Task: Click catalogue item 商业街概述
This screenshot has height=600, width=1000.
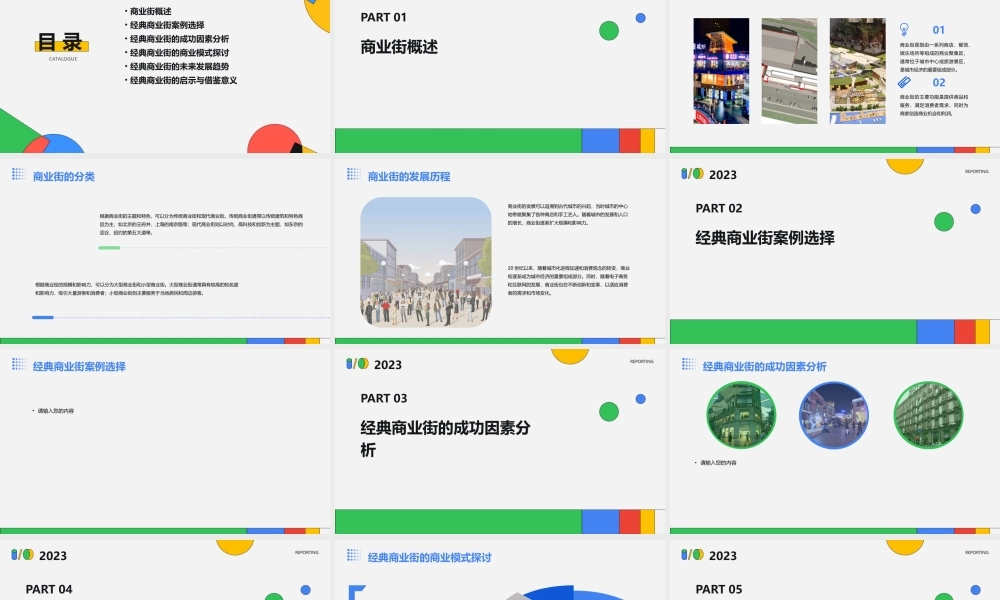Action: pyautogui.click(x=151, y=11)
